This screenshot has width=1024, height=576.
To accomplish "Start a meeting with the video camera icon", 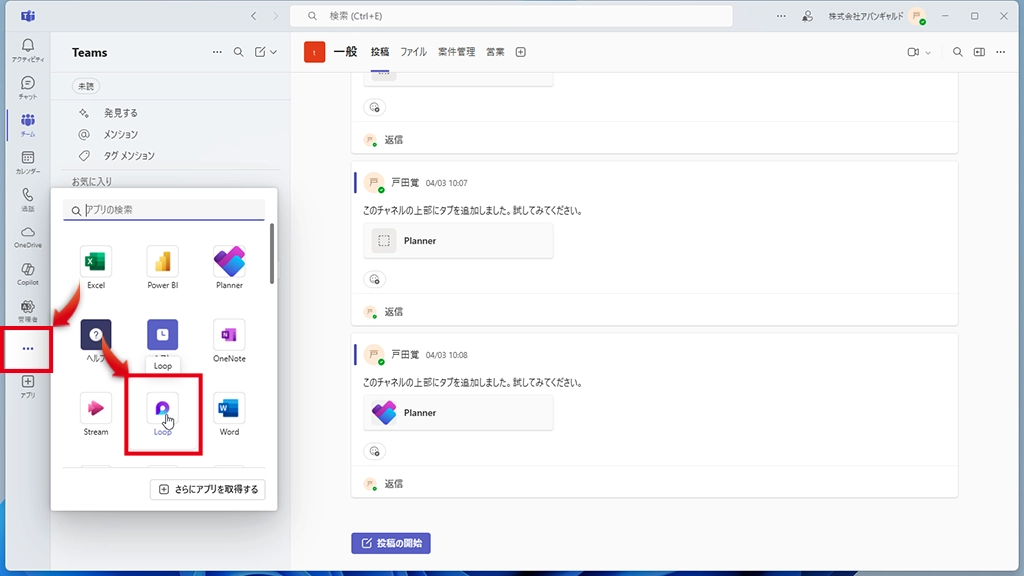I will pos(913,52).
